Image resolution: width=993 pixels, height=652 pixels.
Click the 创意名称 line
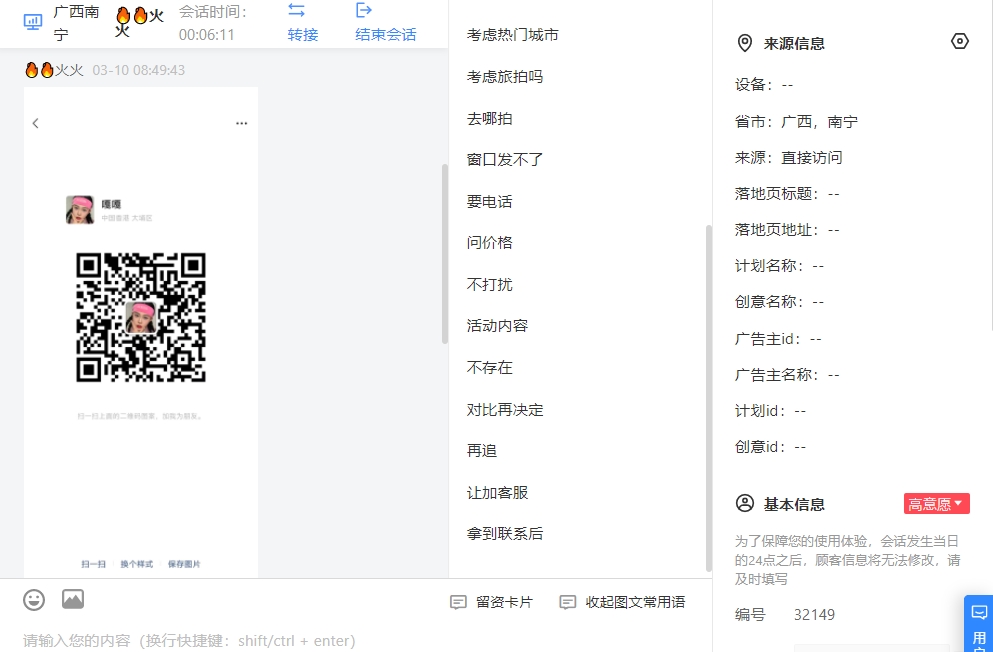tap(780, 302)
